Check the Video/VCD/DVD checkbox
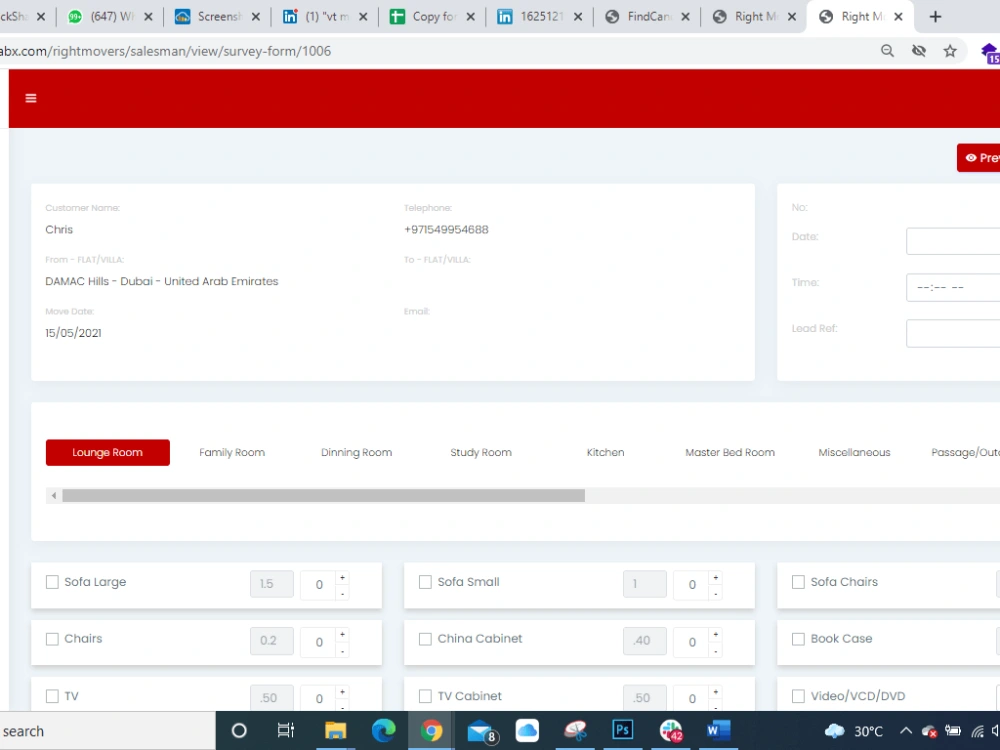Screen dimensions: 1000x750 tap(798, 696)
